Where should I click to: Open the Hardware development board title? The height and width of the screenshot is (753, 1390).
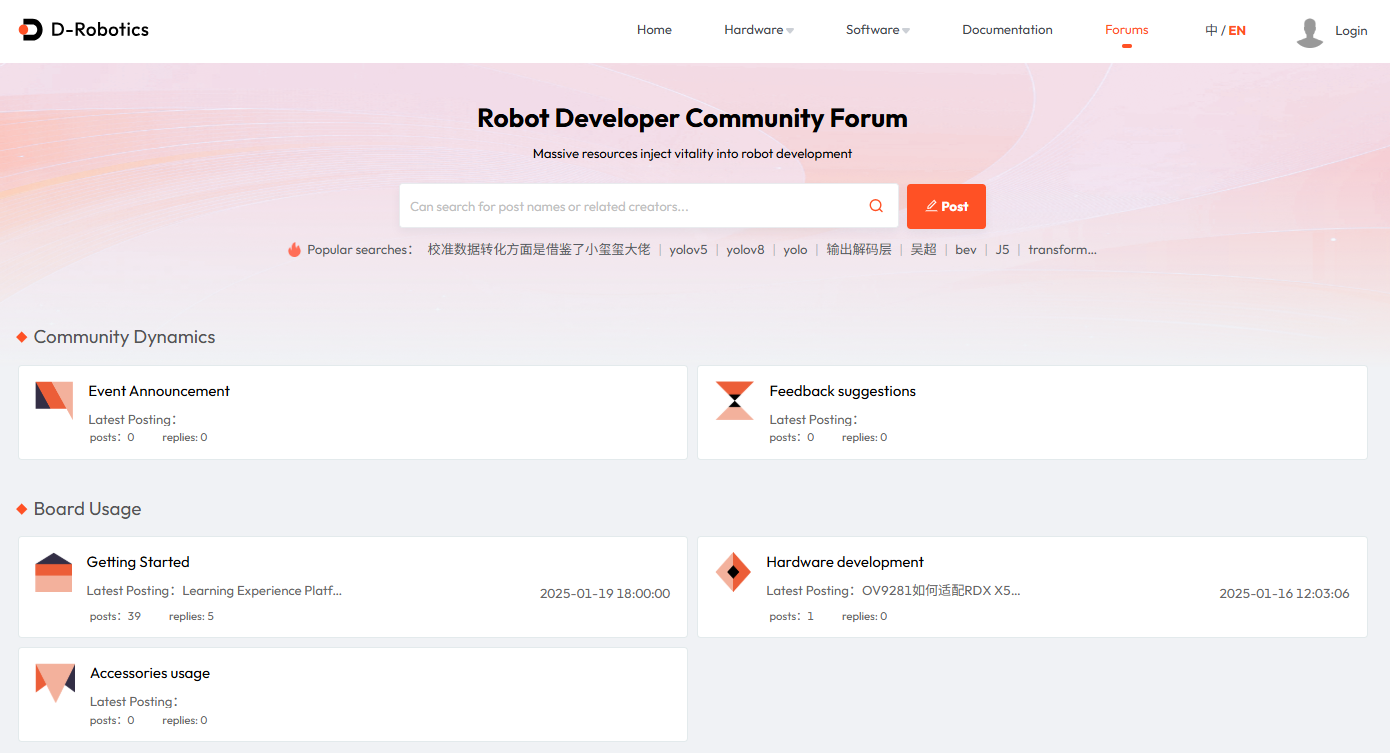tap(845, 562)
